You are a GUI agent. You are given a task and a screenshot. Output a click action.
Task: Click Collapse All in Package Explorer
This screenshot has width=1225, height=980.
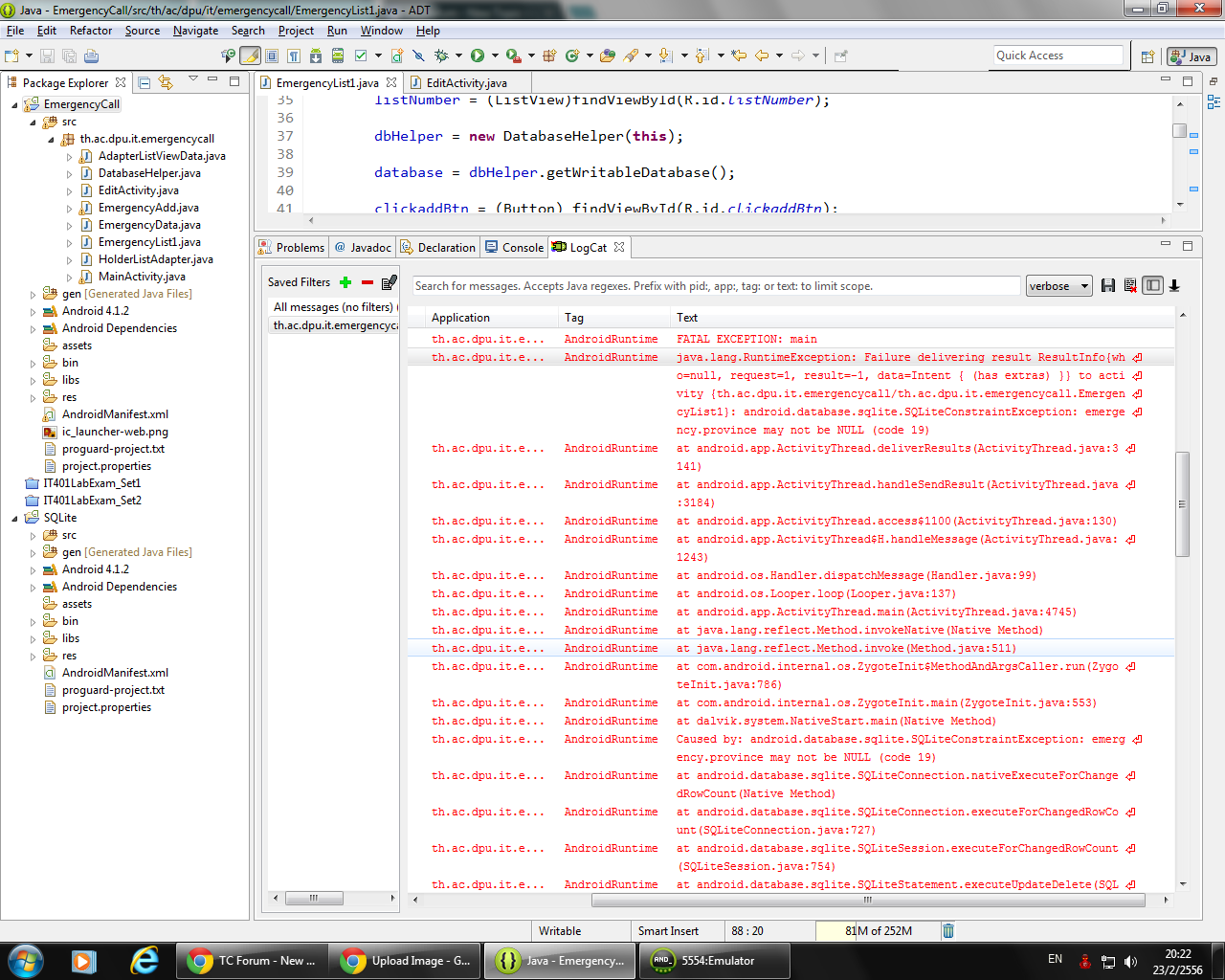point(145,83)
